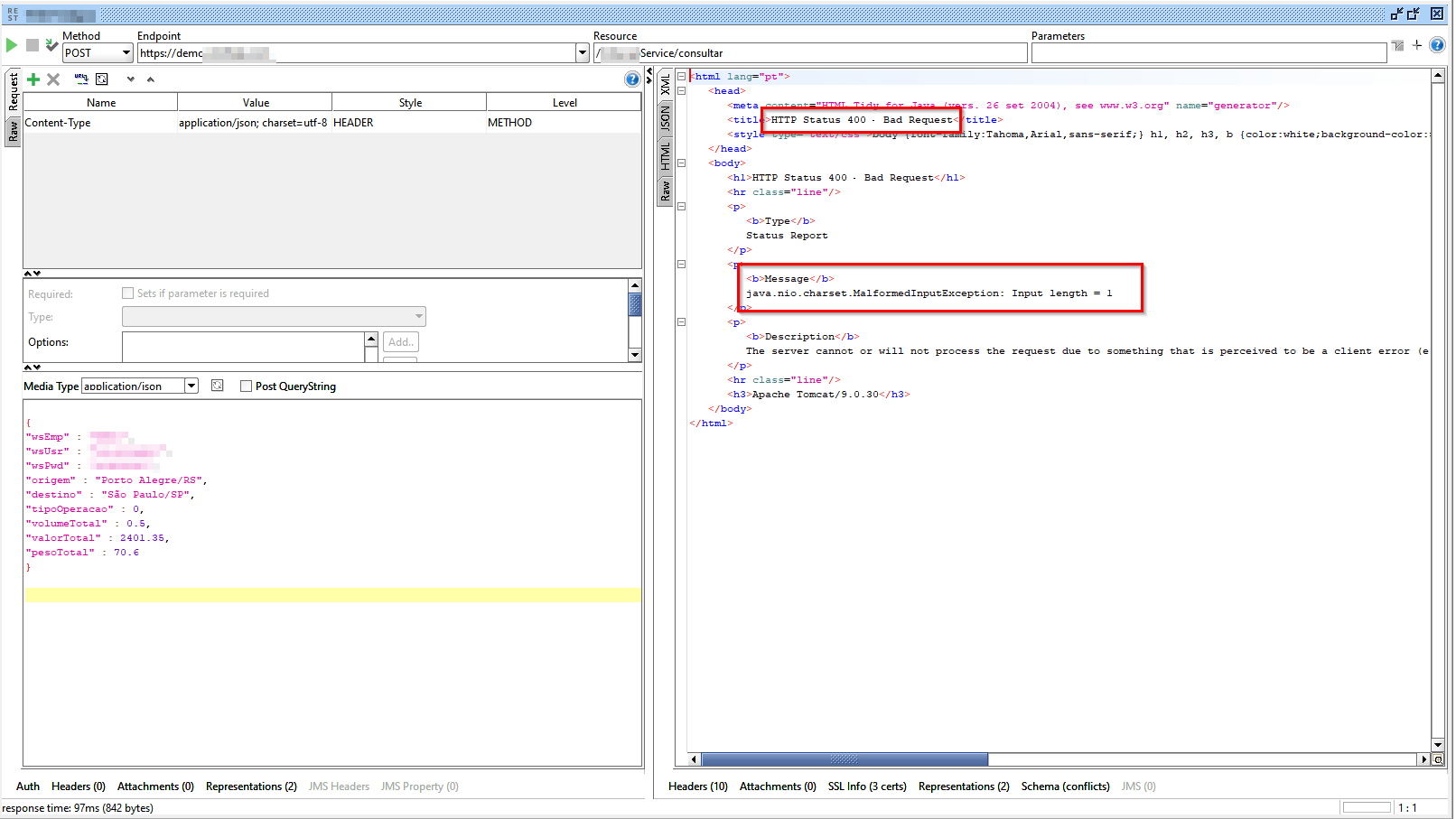
Task: Click the stop request icon
Action: [33, 45]
